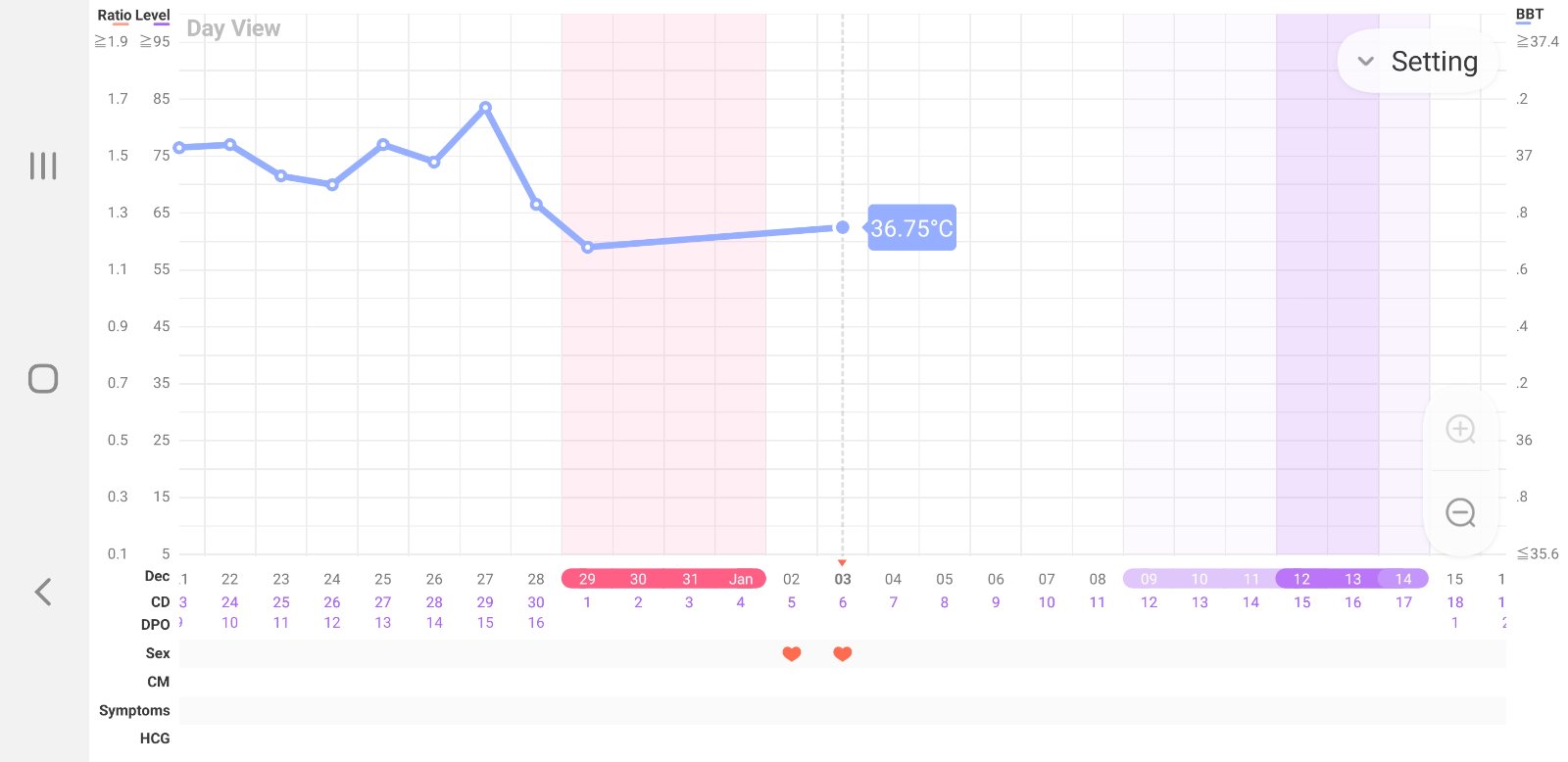Open Android recent apps button
The image size is (1568, 762).
click(x=43, y=166)
